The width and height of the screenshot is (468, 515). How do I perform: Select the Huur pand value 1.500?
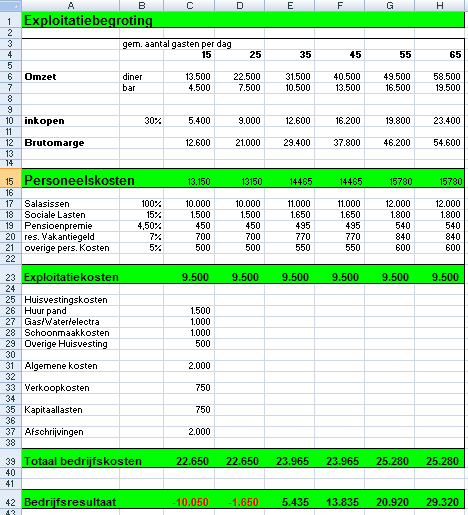(x=189, y=311)
